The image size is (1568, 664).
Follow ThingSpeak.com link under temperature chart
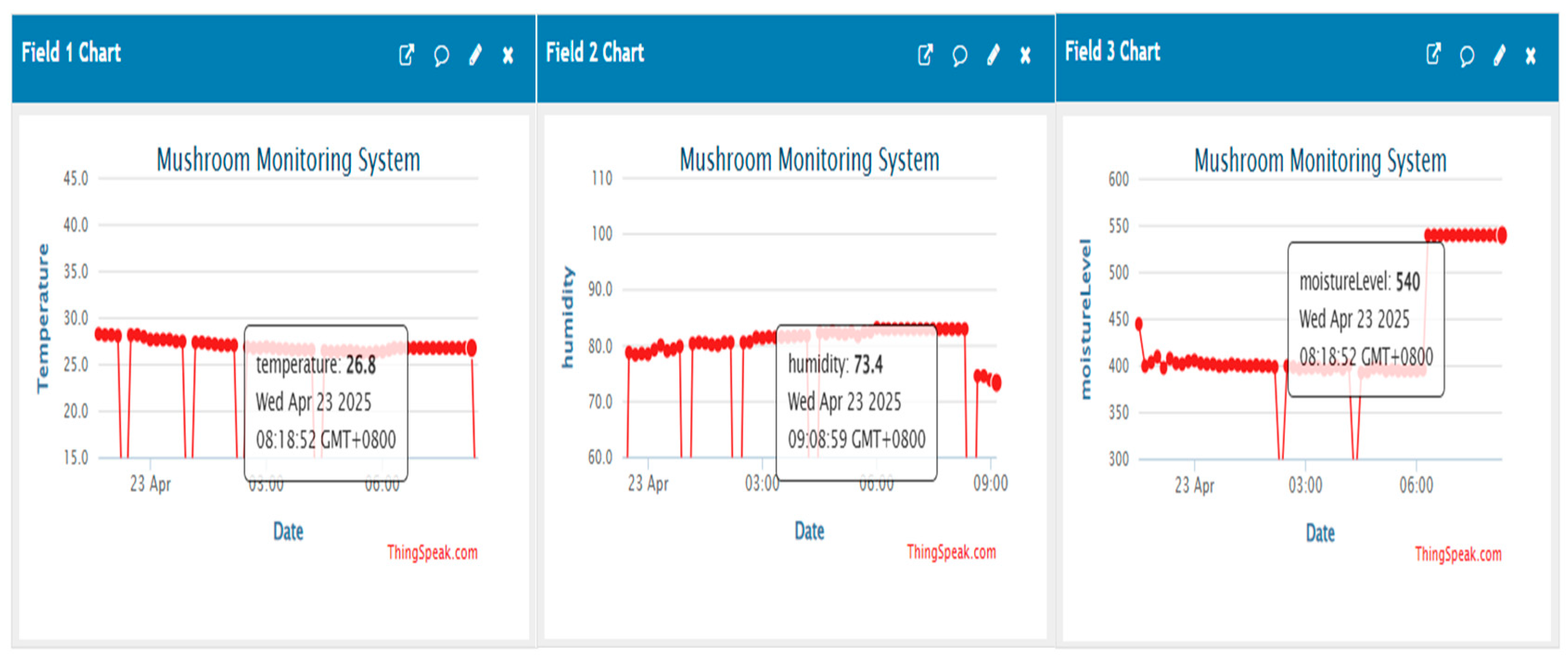432,553
